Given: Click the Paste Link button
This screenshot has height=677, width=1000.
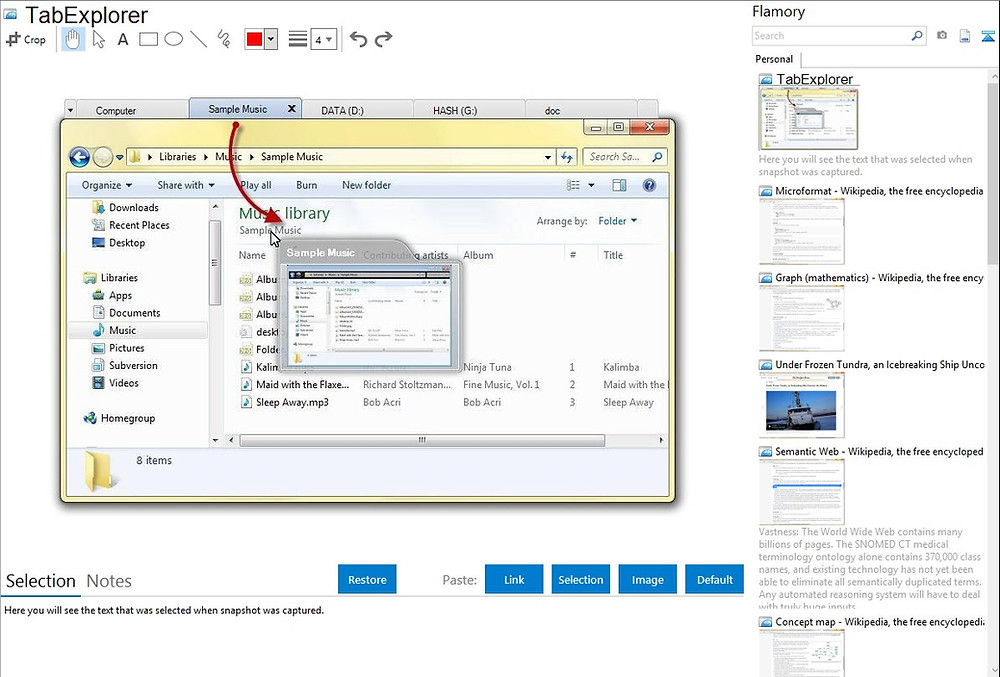Looking at the screenshot, I should pyautogui.click(x=514, y=579).
